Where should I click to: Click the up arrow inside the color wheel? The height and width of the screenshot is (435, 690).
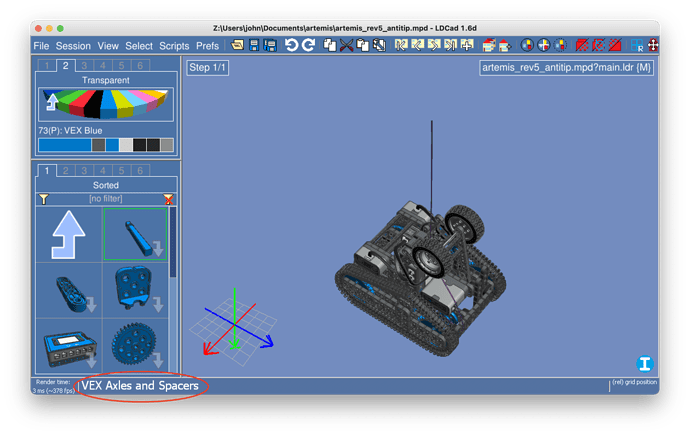(x=52, y=102)
